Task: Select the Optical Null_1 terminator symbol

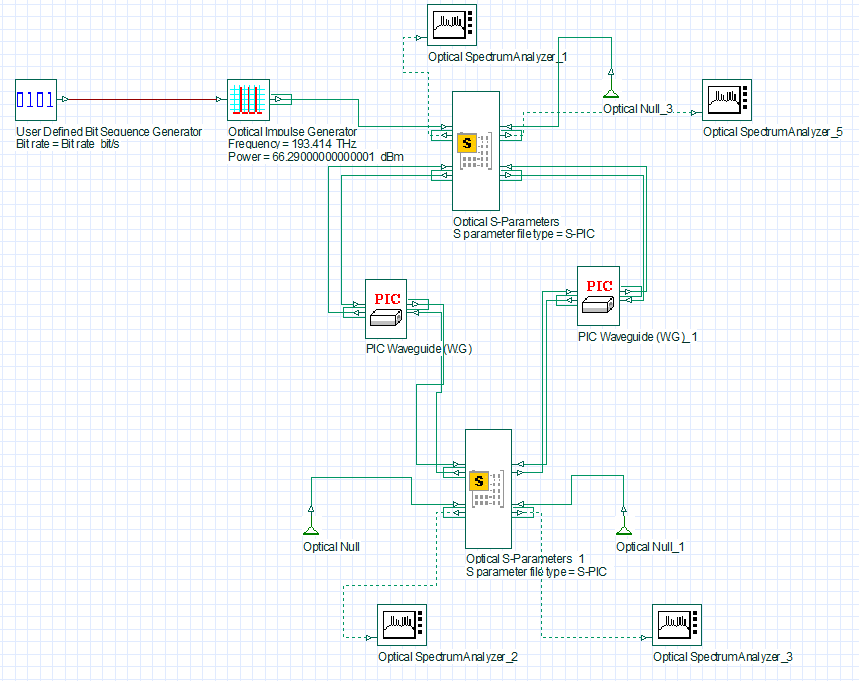Action: pos(625,528)
